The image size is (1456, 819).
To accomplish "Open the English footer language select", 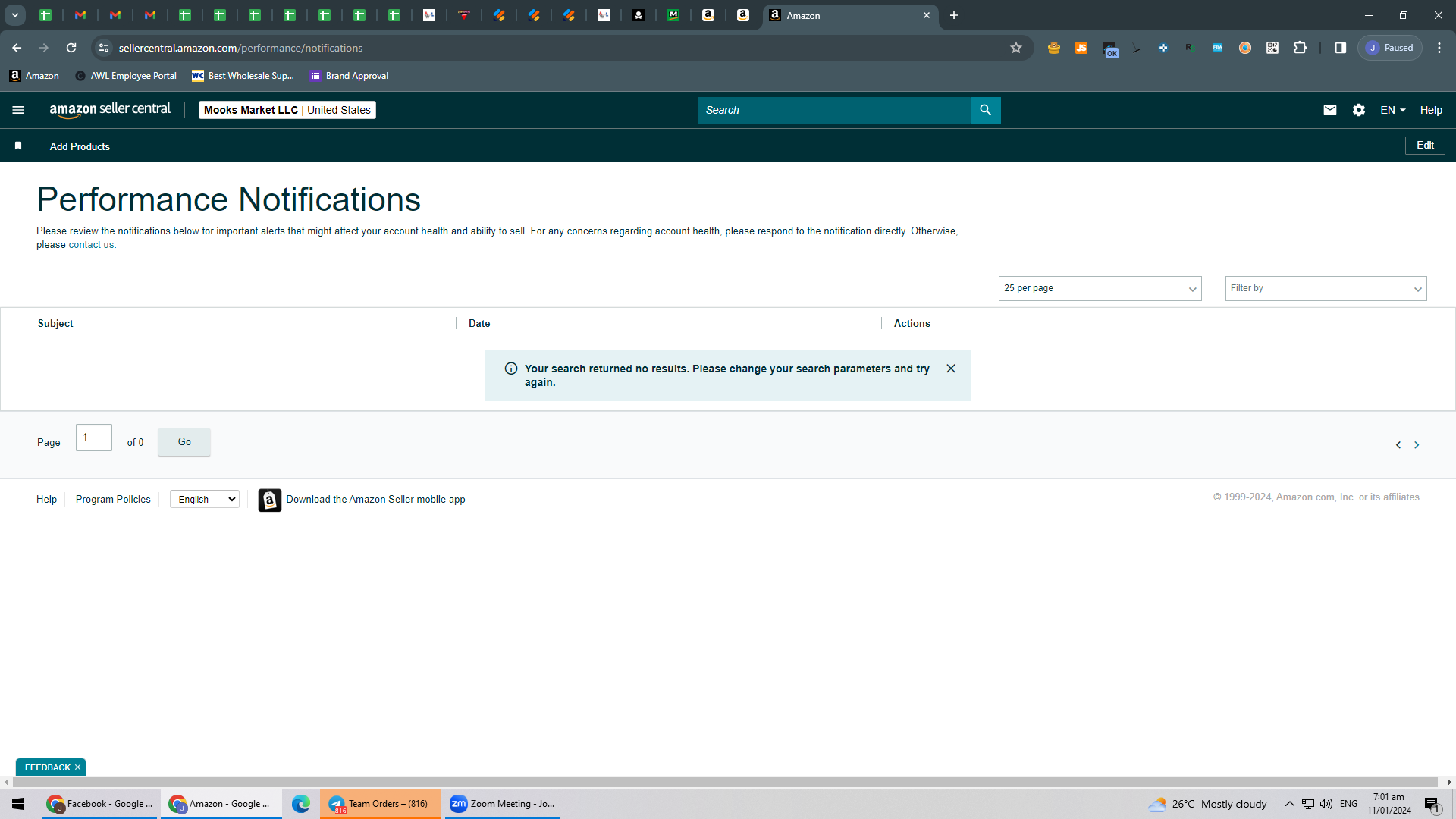I will click(x=205, y=499).
